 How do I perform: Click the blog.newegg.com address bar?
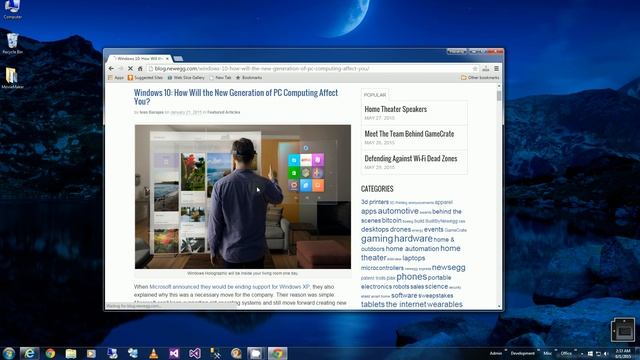[312, 69]
